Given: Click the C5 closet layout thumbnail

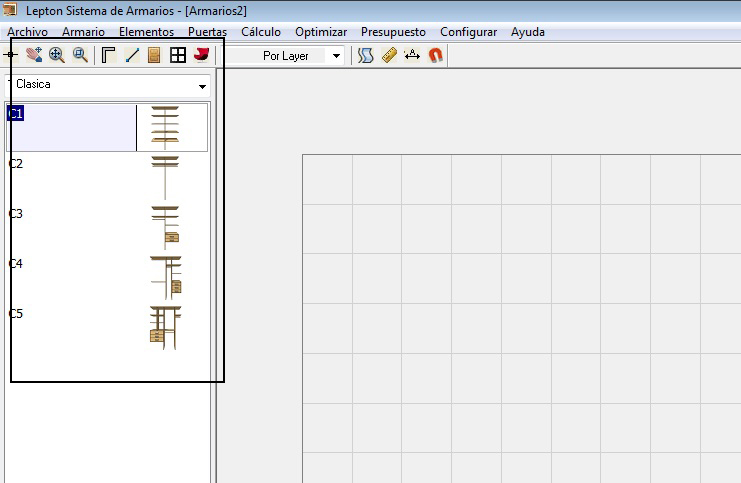Looking at the screenshot, I should (165, 328).
